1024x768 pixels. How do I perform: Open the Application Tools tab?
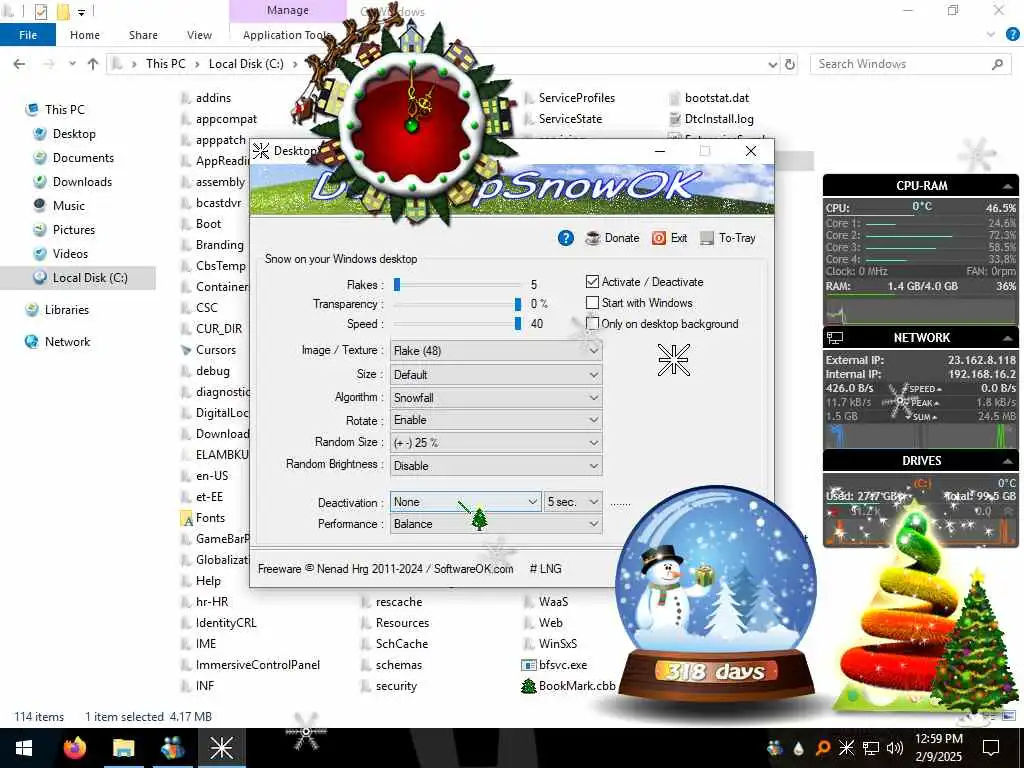(287, 35)
